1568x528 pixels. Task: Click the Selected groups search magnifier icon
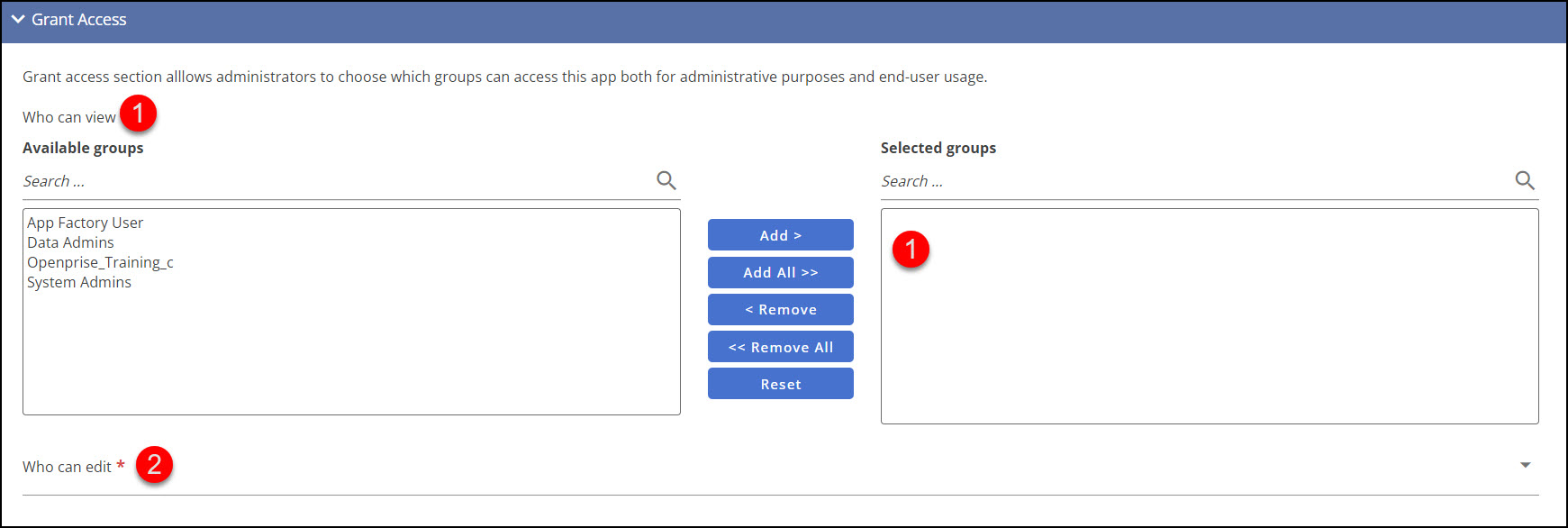(1525, 180)
